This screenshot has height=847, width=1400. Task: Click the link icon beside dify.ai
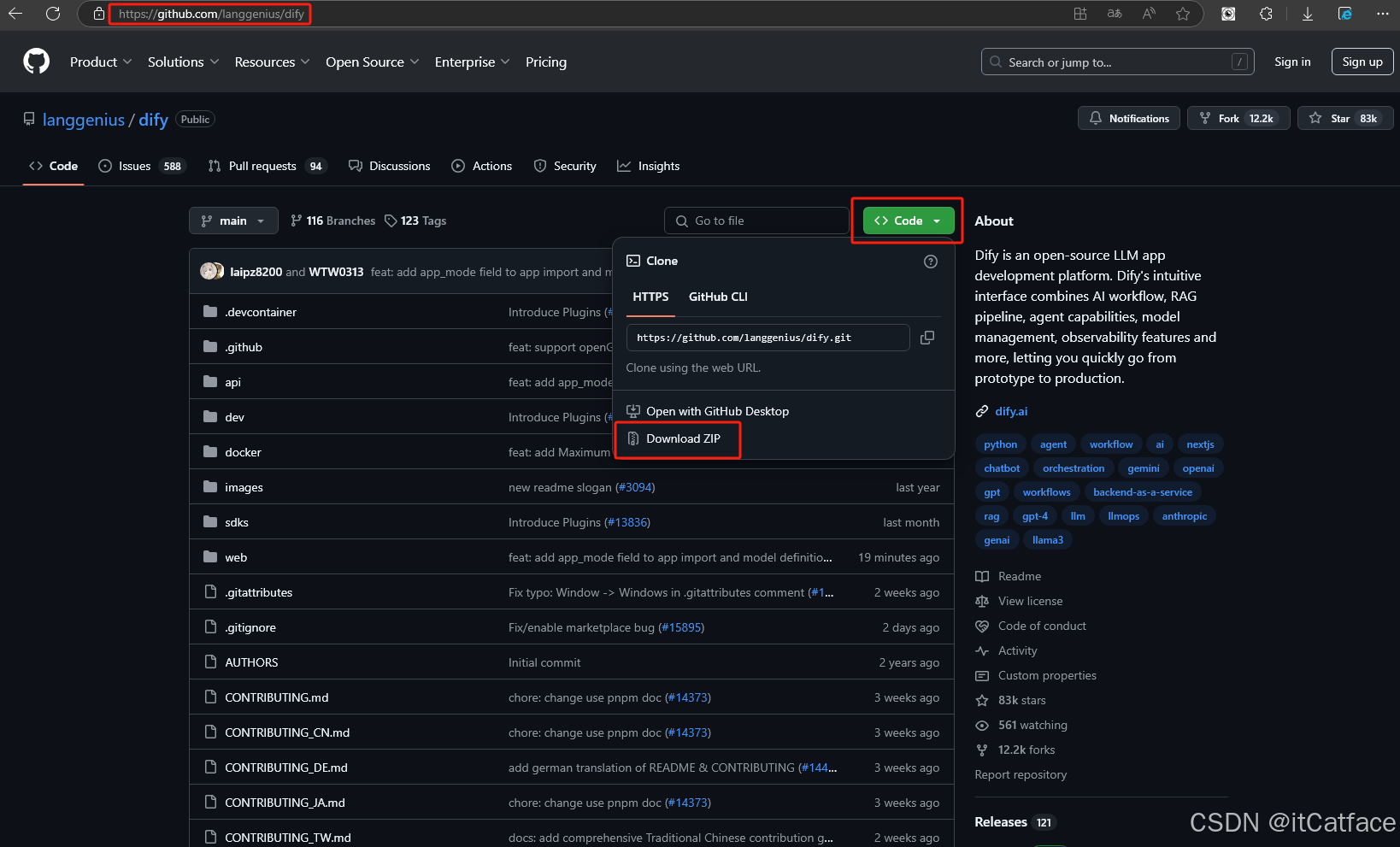(982, 412)
